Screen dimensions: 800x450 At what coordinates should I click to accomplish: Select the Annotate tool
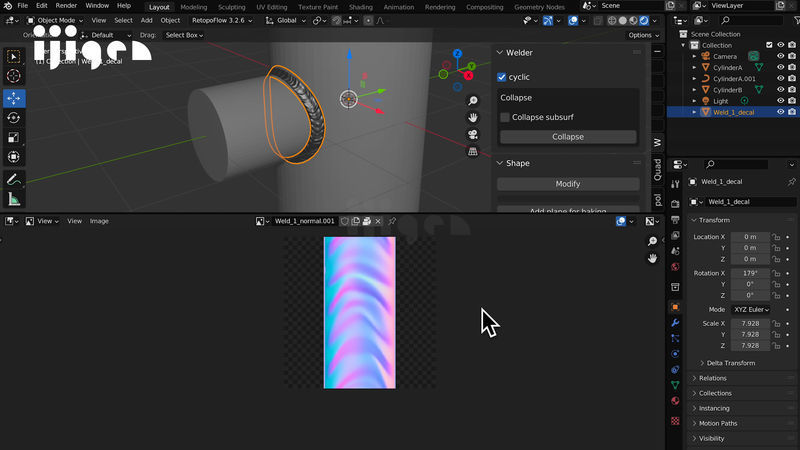(x=14, y=179)
